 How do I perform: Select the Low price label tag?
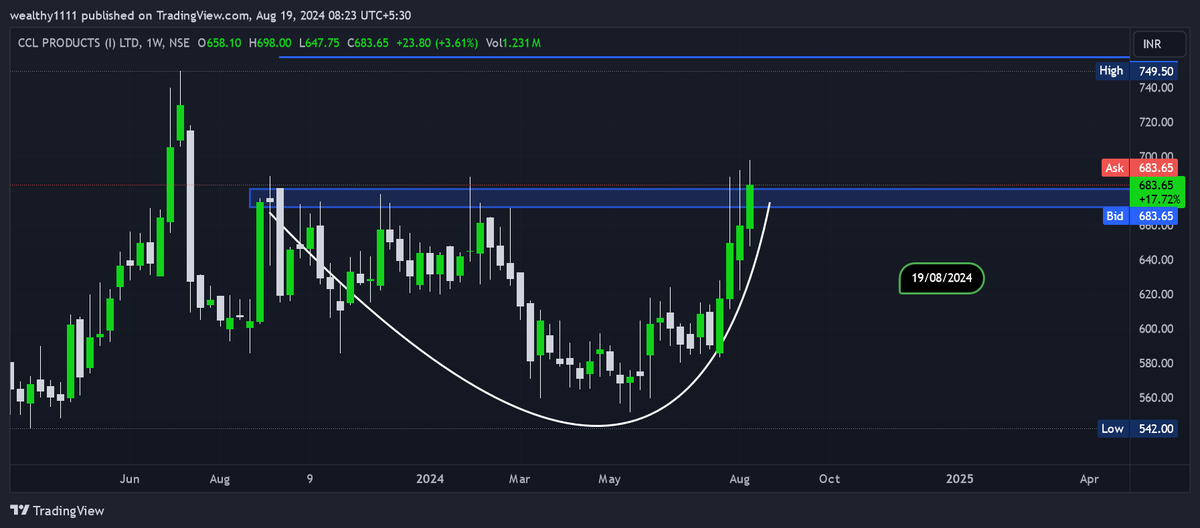[x=1113, y=429]
